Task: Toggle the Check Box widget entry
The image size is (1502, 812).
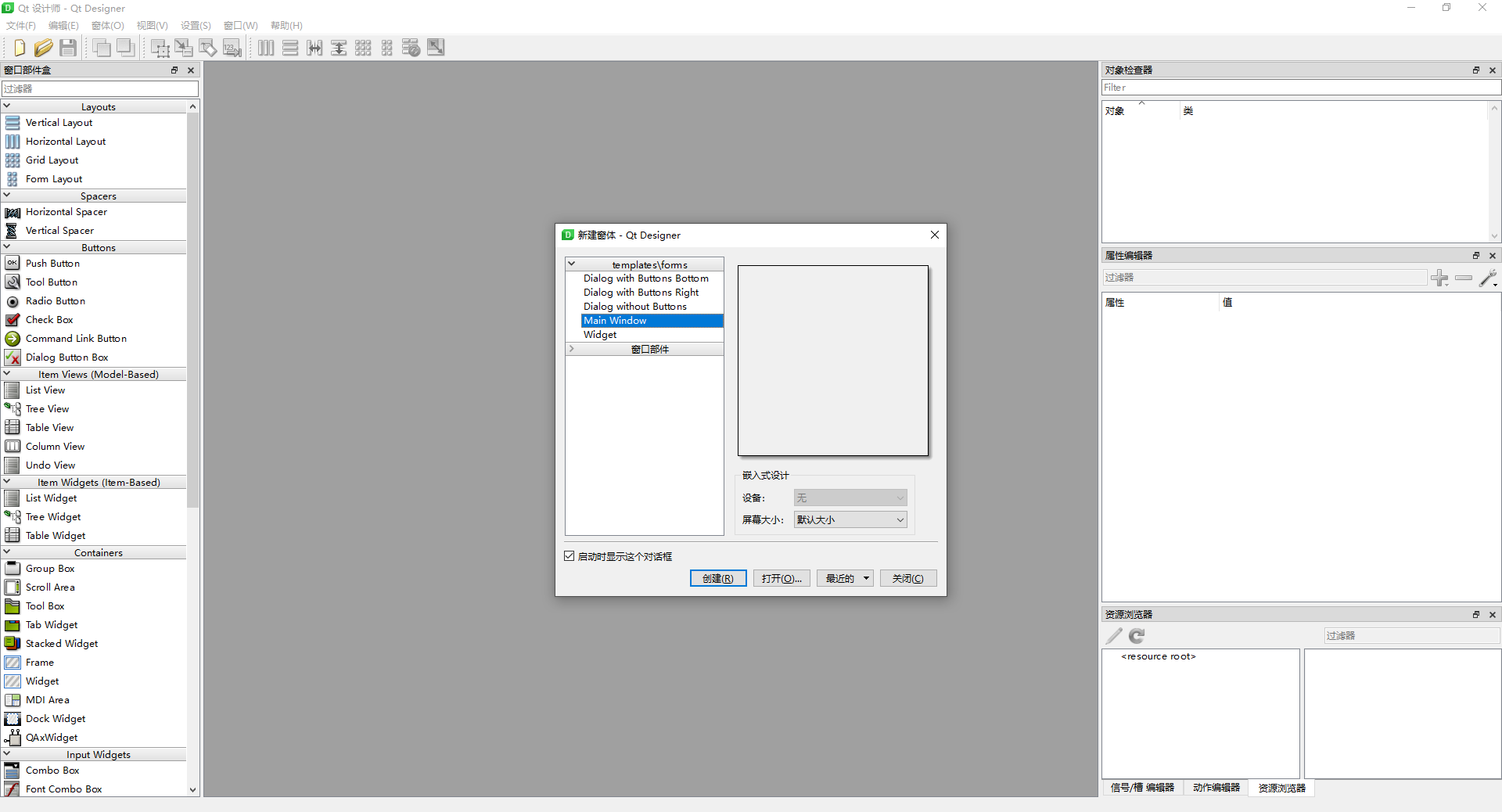Action: pyautogui.click(x=49, y=320)
